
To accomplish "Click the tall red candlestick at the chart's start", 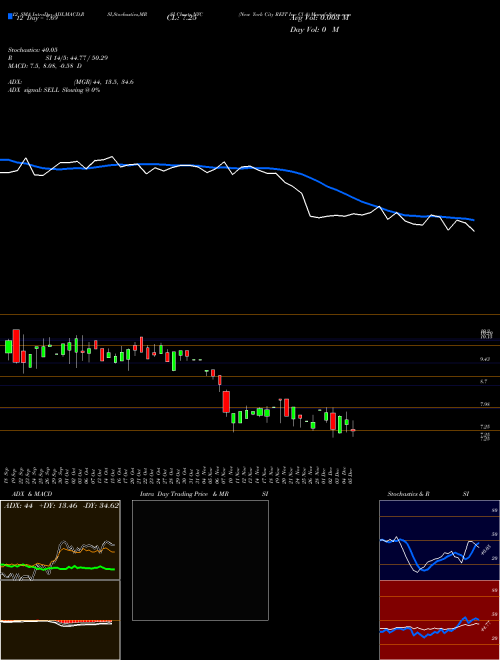I will pyautogui.click(x=16, y=346).
